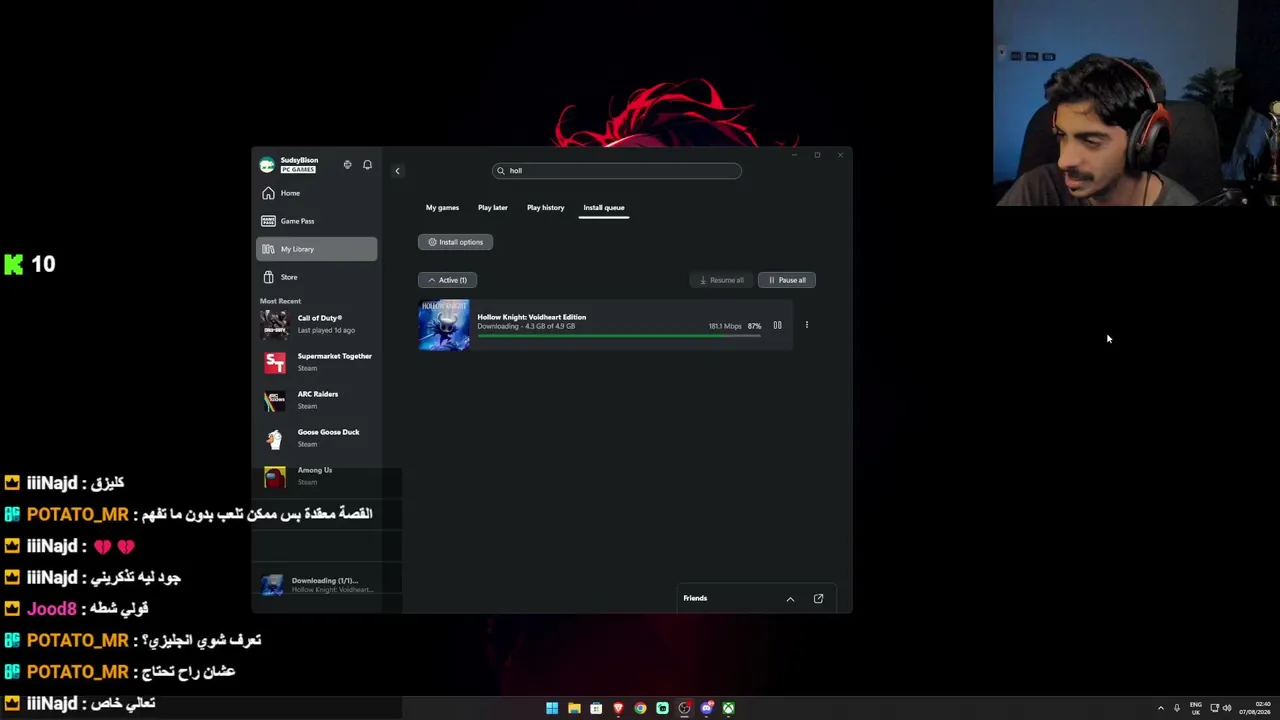Open Discord from the taskbar
This screenshot has height=720, width=1280.
coord(706,708)
